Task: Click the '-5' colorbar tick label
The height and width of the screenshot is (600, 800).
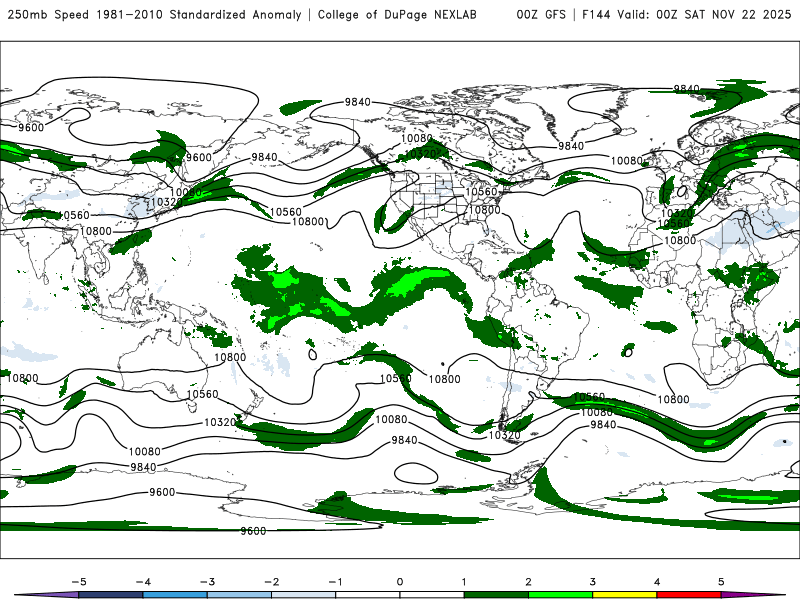Action: pyautogui.click(x=79, y=582)
